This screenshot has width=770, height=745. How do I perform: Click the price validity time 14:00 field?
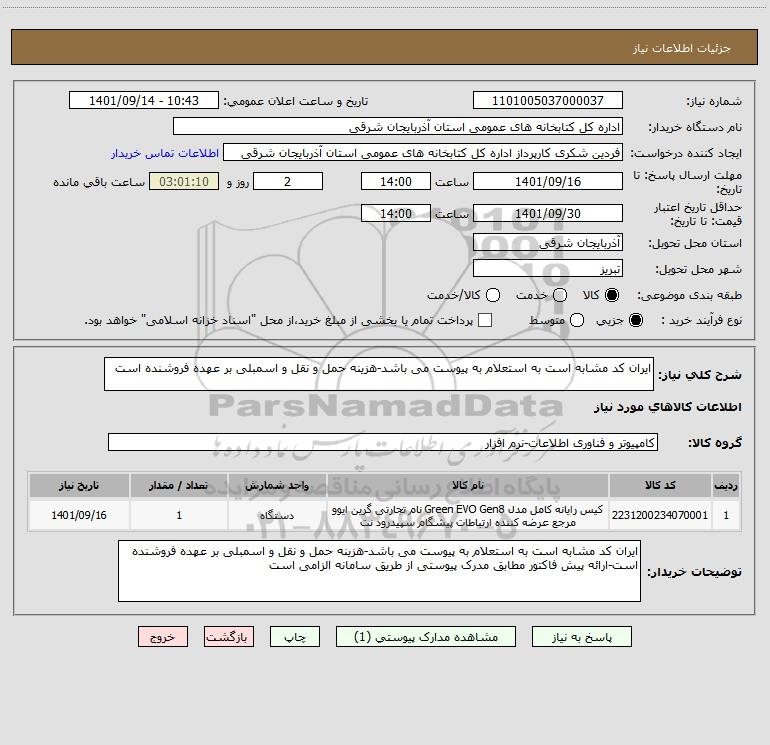tap(396, 213)
